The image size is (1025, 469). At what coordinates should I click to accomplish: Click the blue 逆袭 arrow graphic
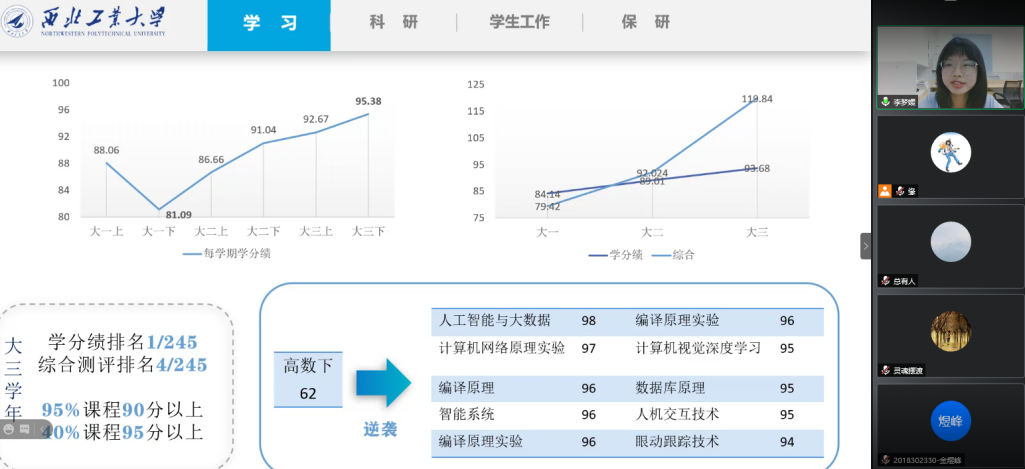click(383, 382)
